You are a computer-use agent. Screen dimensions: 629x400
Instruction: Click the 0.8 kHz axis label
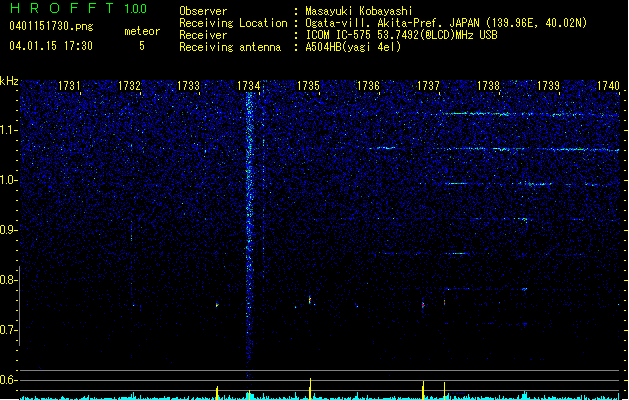pyautogui.click(x=8, y=280)
